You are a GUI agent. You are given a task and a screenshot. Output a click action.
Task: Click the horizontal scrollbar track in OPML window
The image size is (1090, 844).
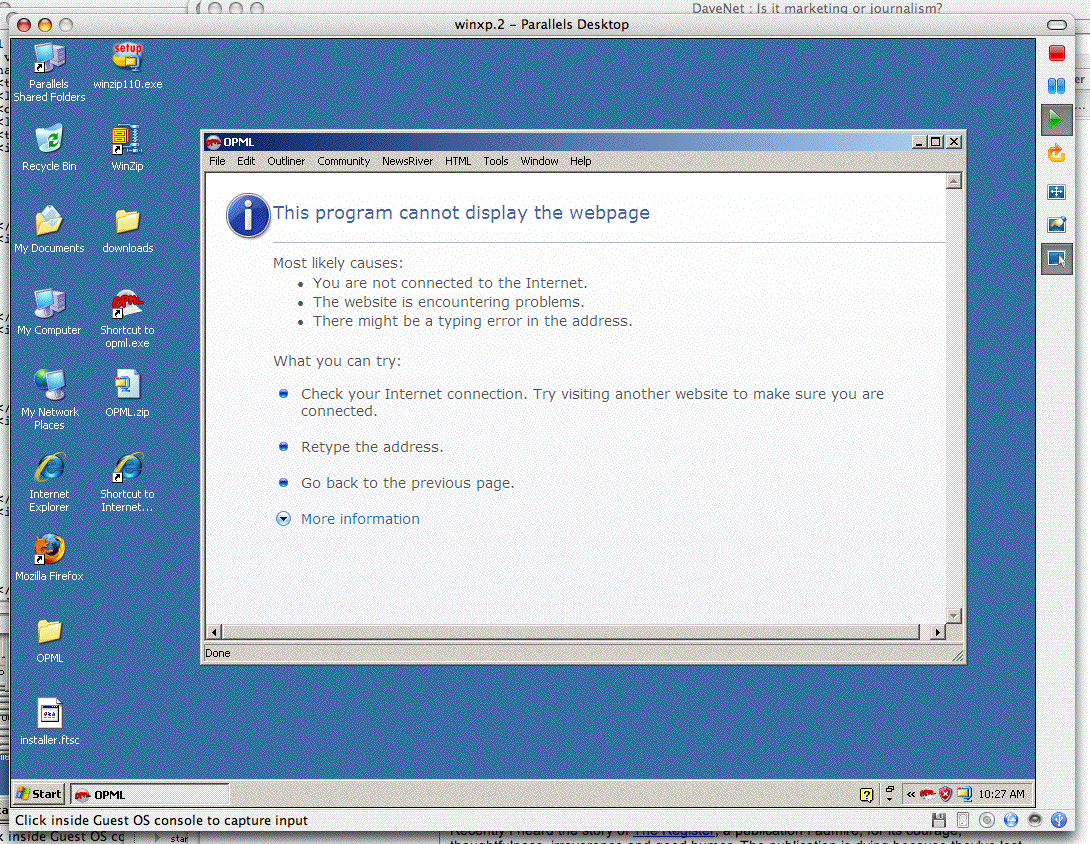pyautogui.click(x=570, y=632)
